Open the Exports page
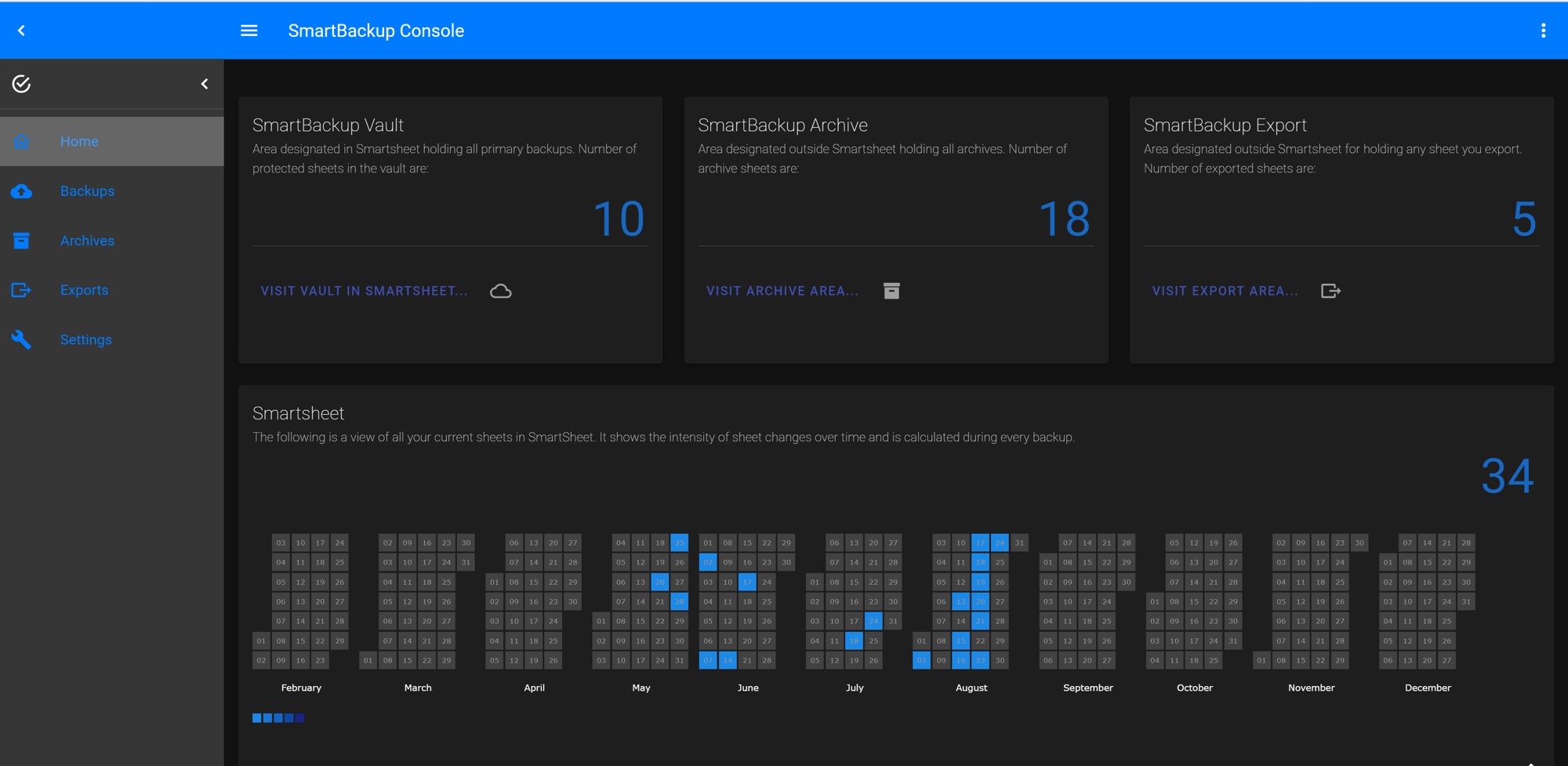Screen dimensions: 1568x766 click(111, 290)
